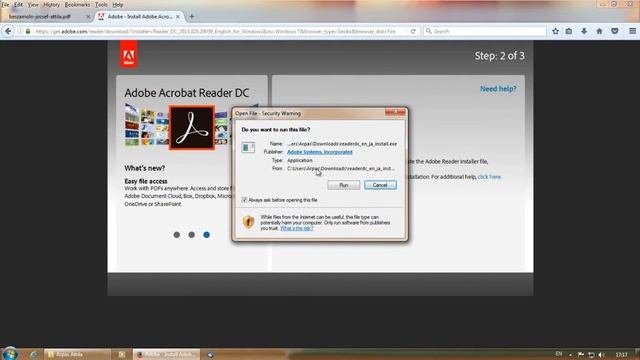
Task: Click the volume icon in system tray
Action: pos(601,355)
